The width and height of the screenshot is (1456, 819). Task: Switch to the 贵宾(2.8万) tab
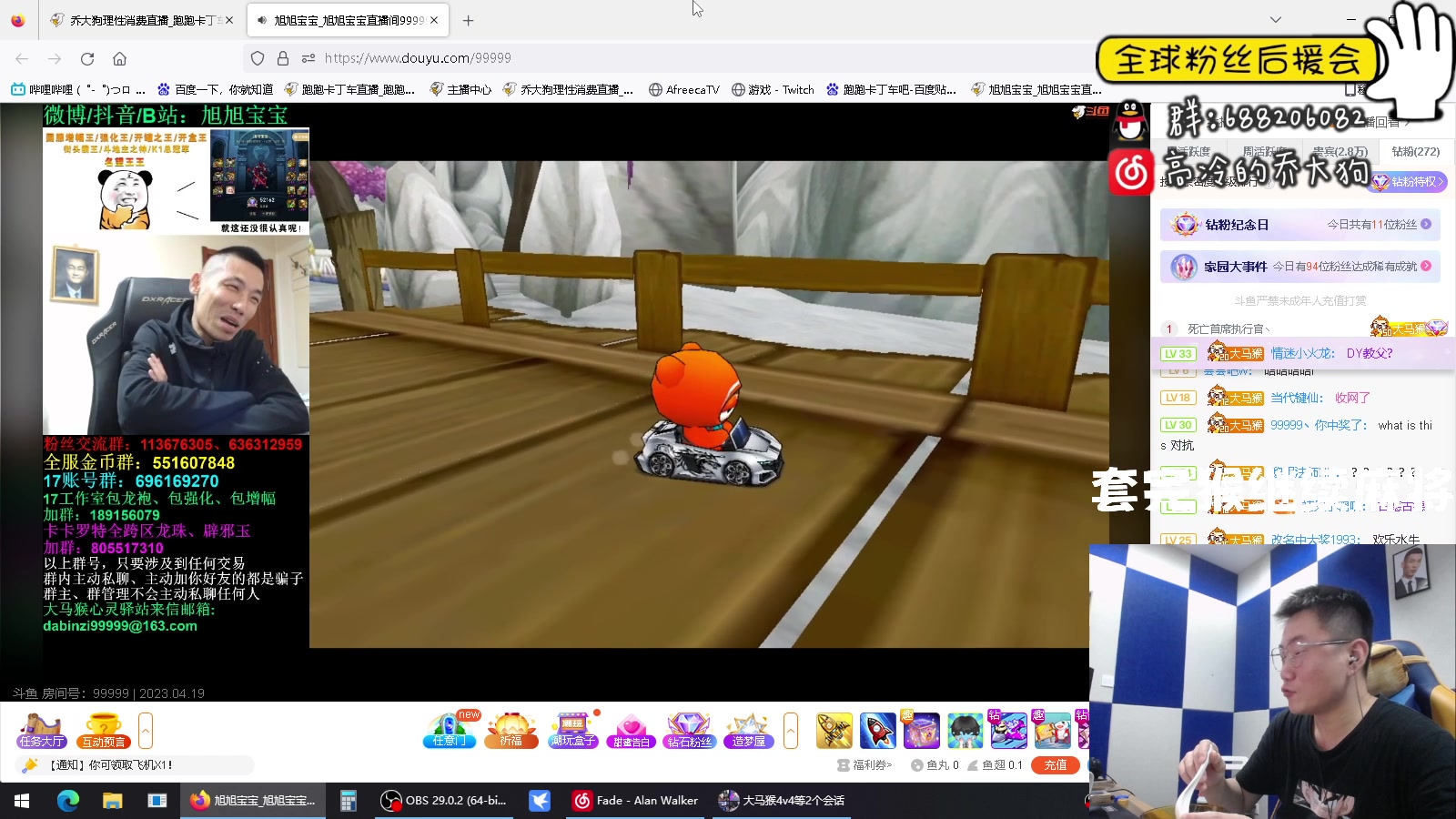[1340, 152]
